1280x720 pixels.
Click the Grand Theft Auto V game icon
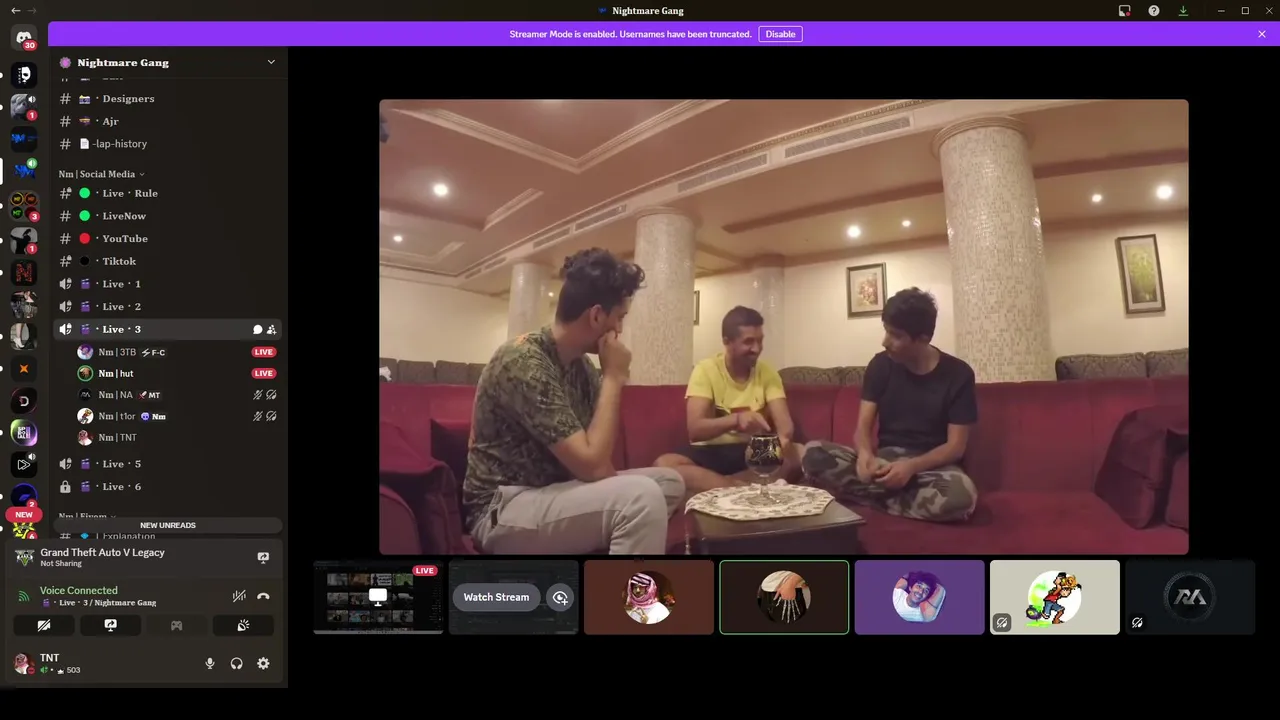(x=24, y=558)
